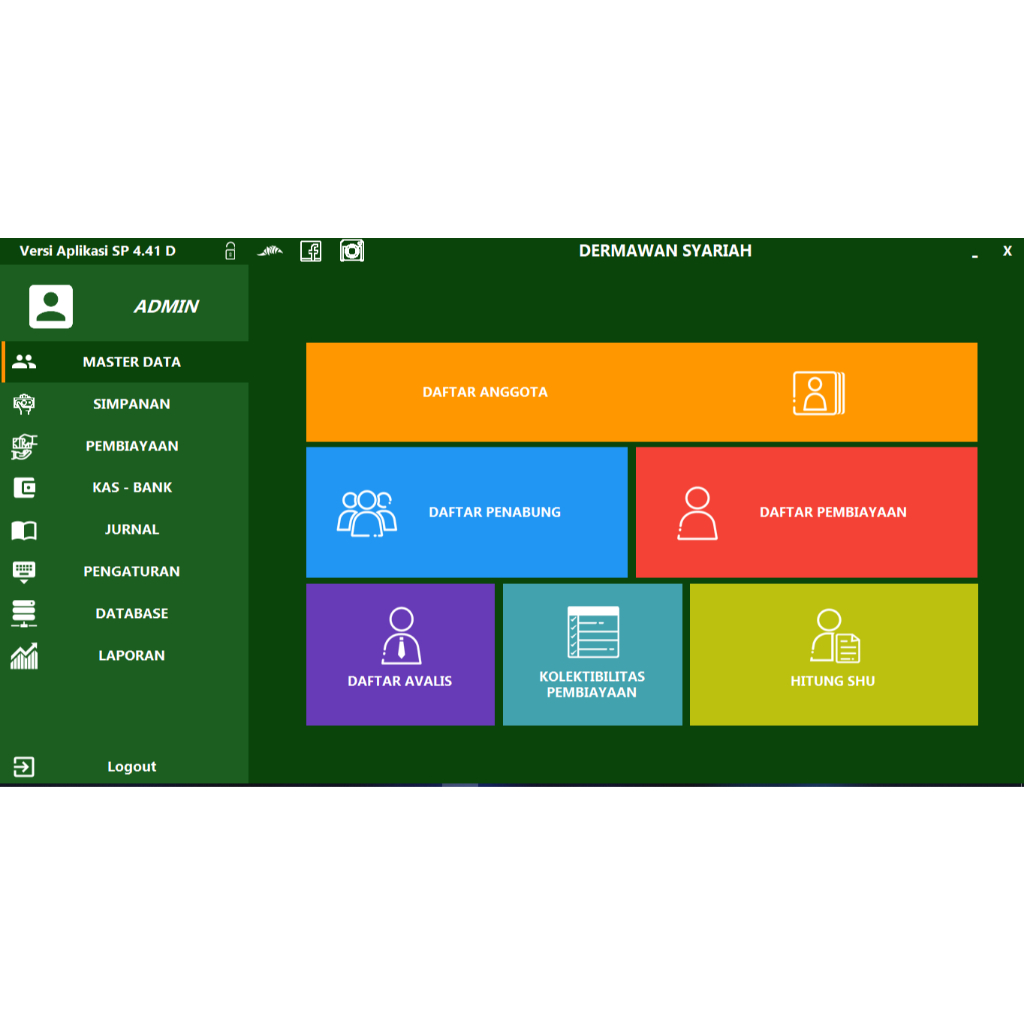This screenshot has width=1024, height=1024.
Task: Open the PENGATURAN menu
Action: (125, 572)
